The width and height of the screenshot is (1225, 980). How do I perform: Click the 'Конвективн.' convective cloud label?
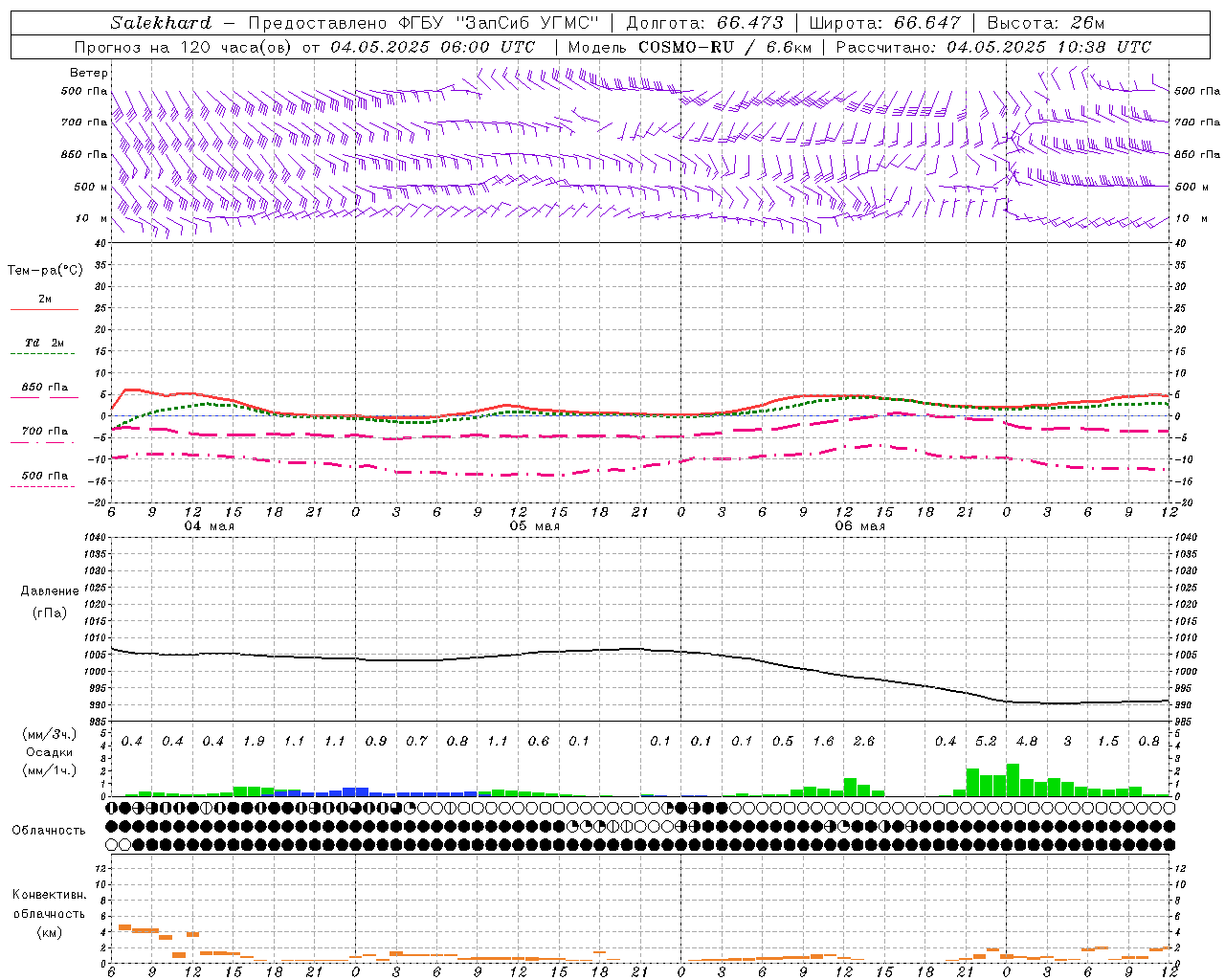pyautogui.click(x=49, y=895)
